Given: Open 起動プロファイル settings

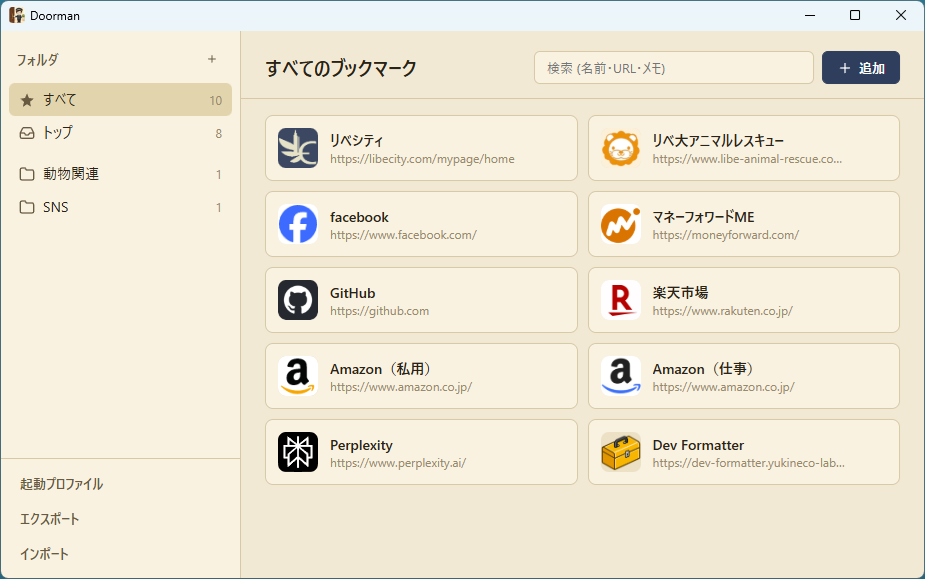Looking at the screenshot, I should point(62,484).
